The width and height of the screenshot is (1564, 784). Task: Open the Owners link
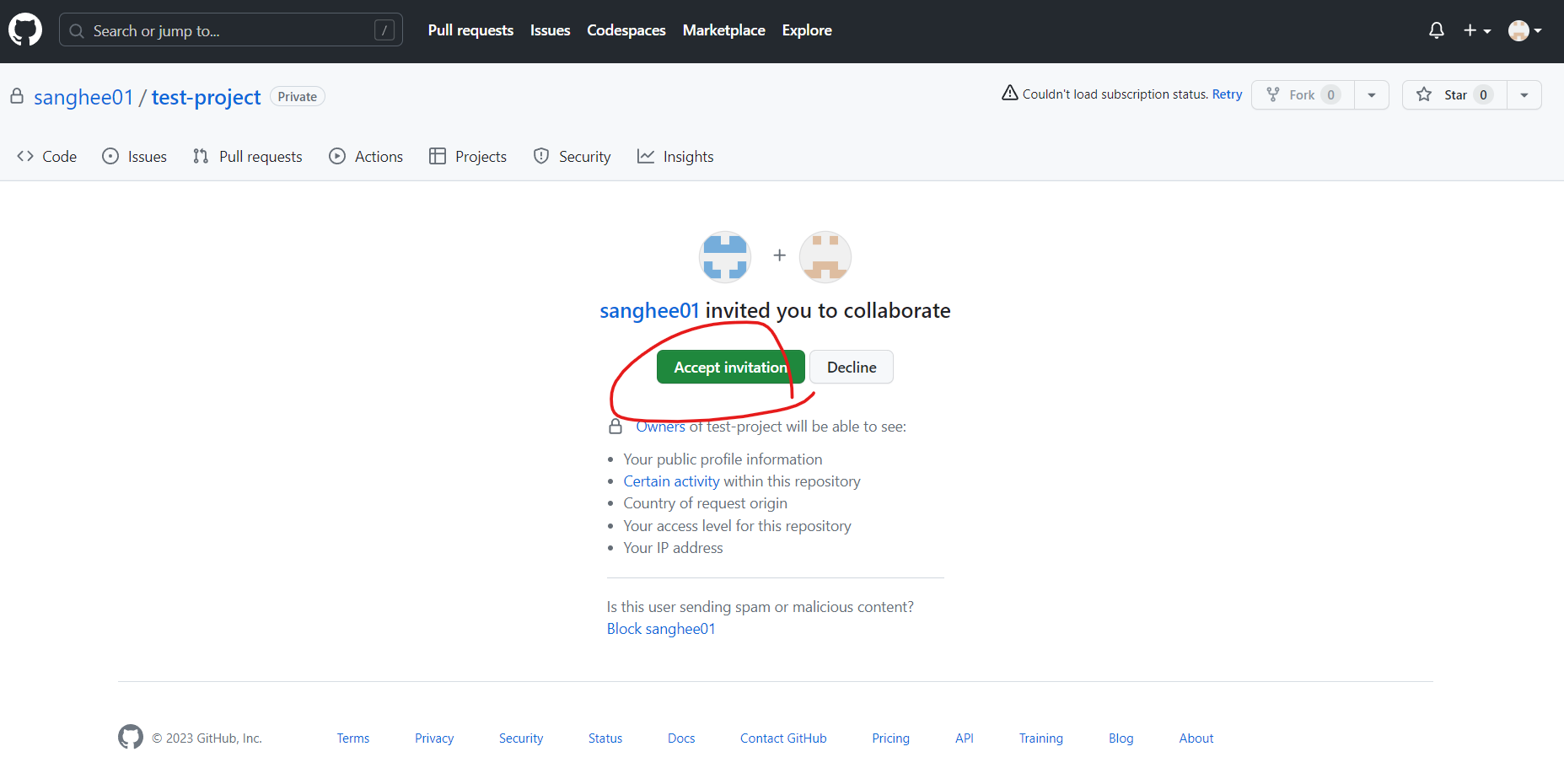coord(660,427)
